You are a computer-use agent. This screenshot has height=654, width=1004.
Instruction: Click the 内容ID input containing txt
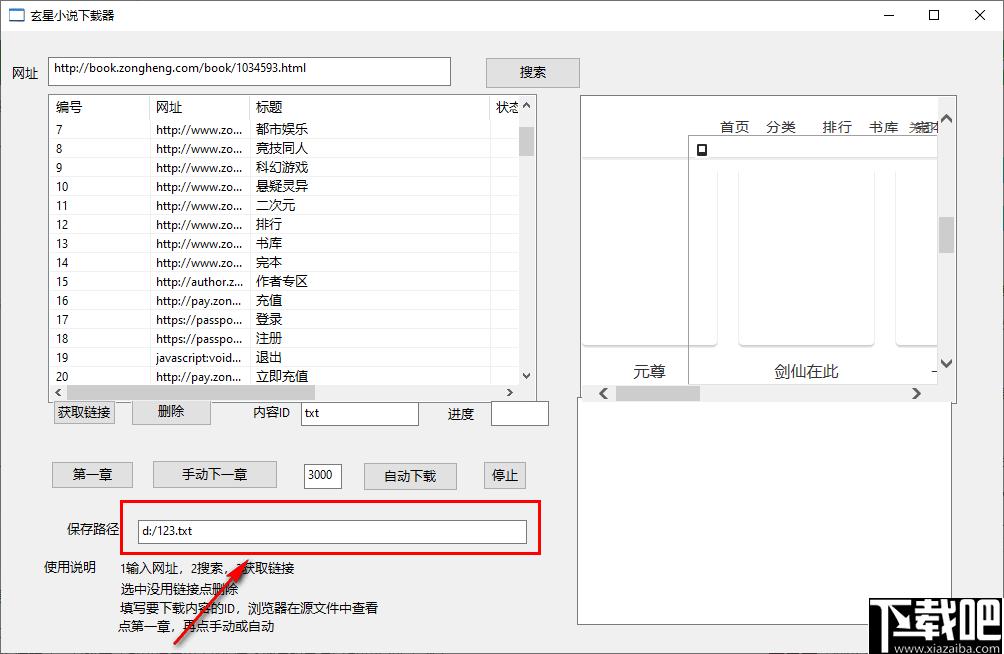coord(359,413)
